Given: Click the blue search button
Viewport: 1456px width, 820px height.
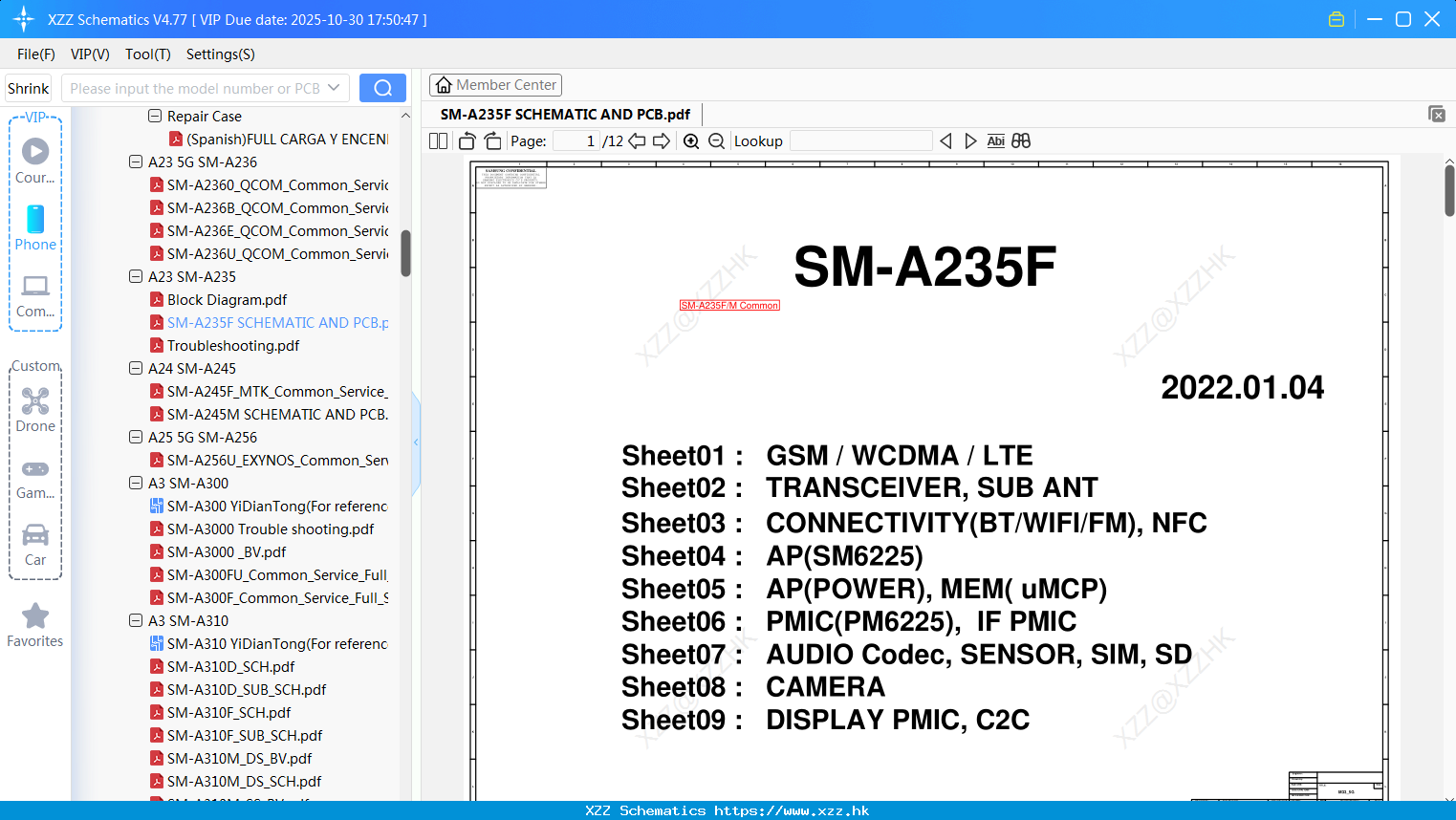Looking at the screenshot, I should point(382,88).
